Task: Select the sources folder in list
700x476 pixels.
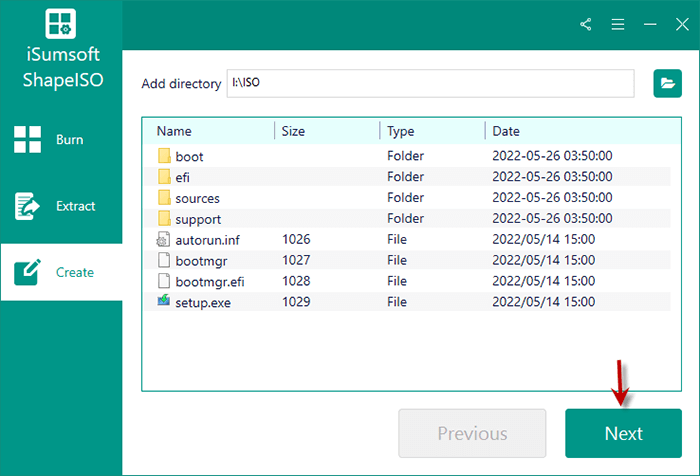Action: point(197,198)
